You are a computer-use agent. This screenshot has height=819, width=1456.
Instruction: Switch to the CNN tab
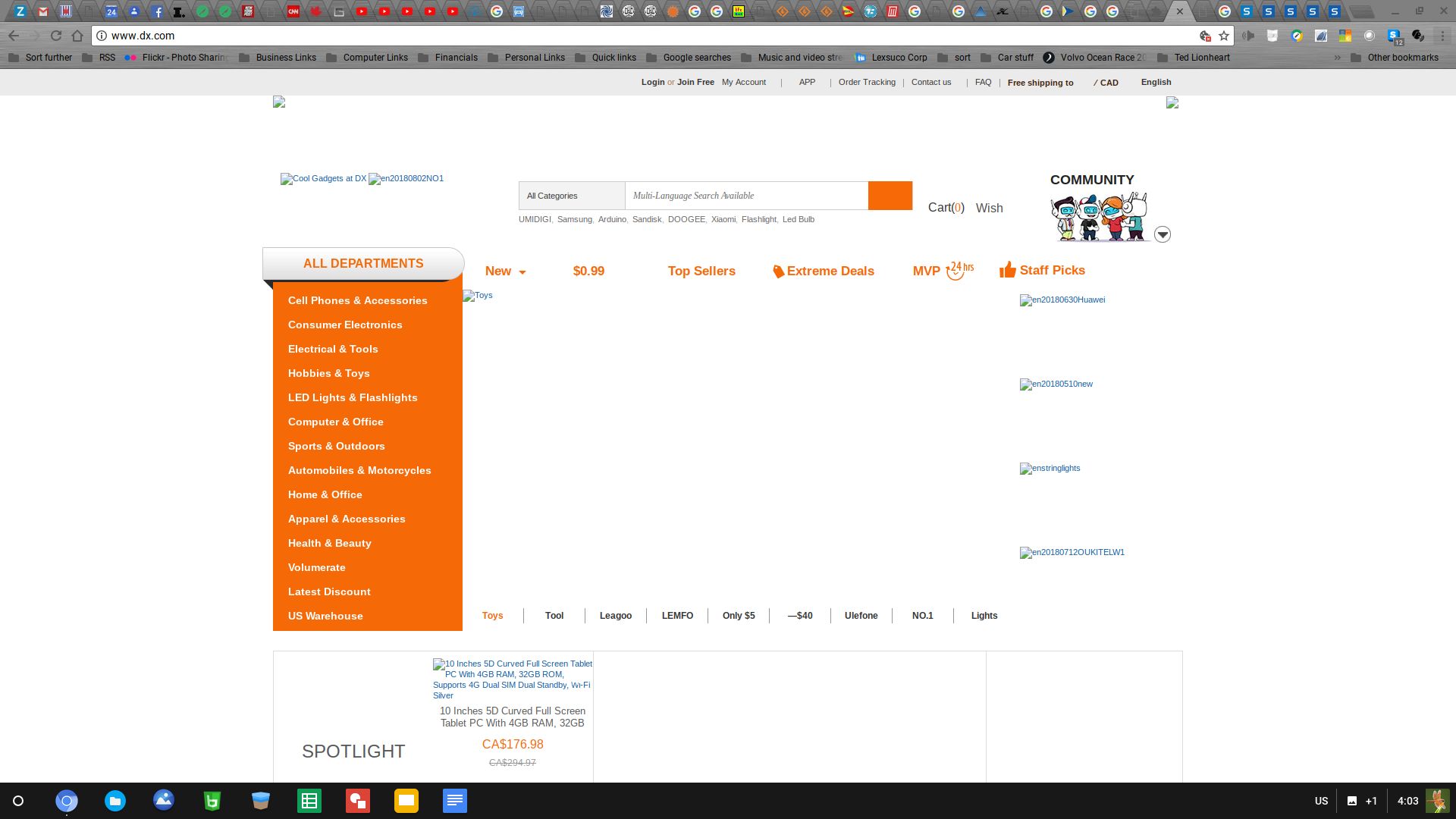click(x=293, y=11)
